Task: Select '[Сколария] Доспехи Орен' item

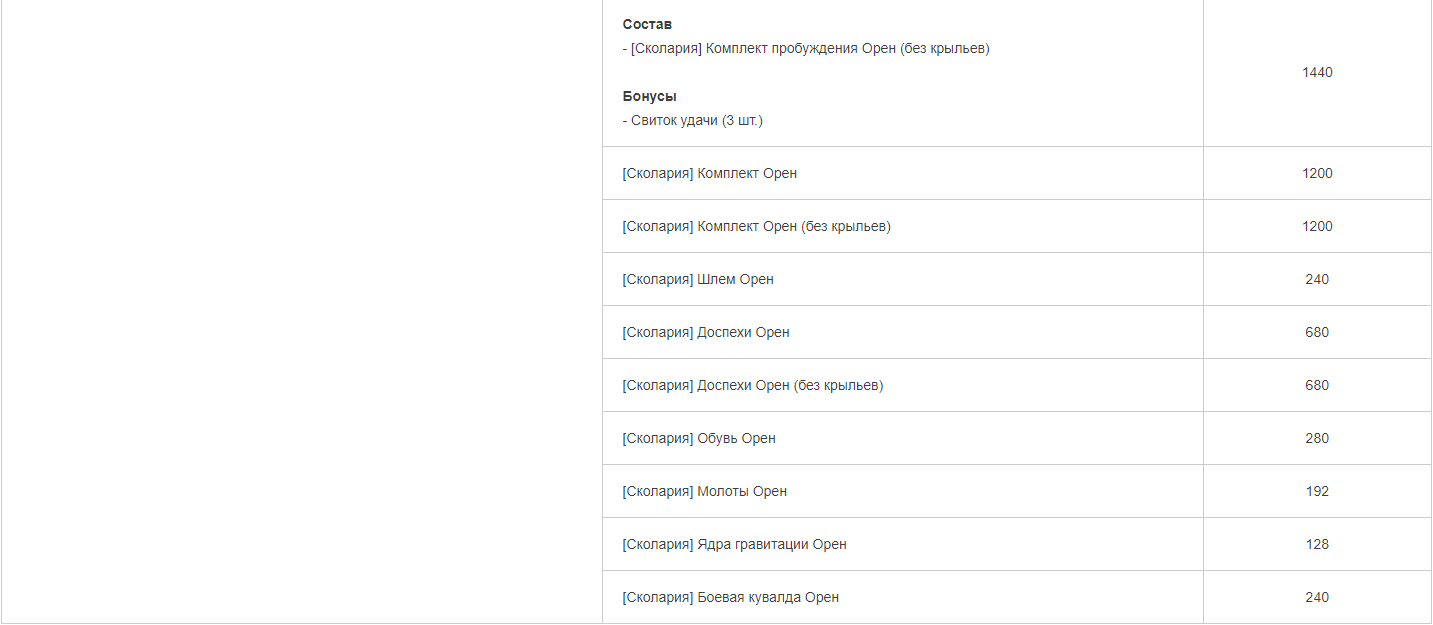Action: pos(706,332)
